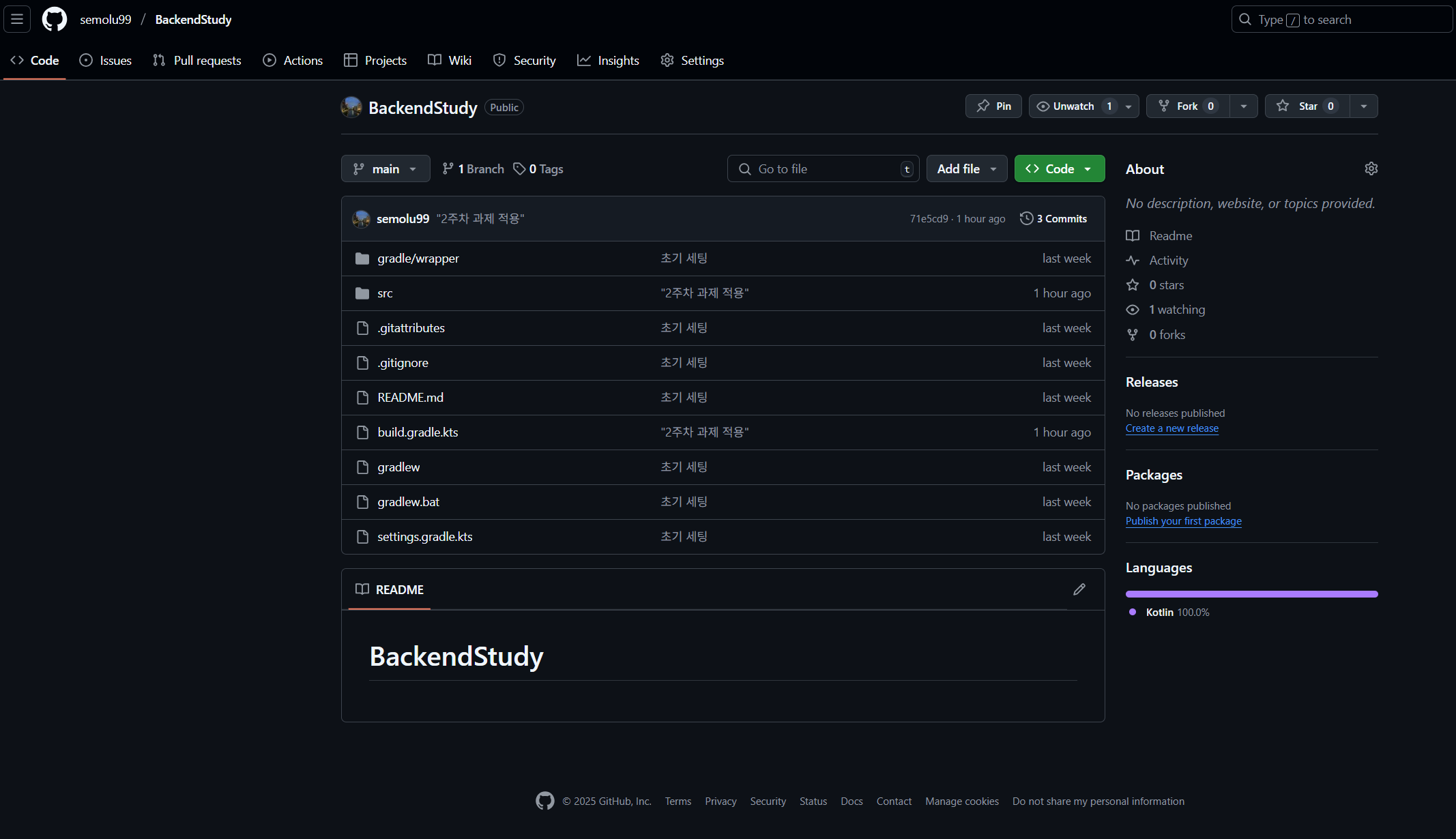Open the Pull requests tab

point(197,60)
